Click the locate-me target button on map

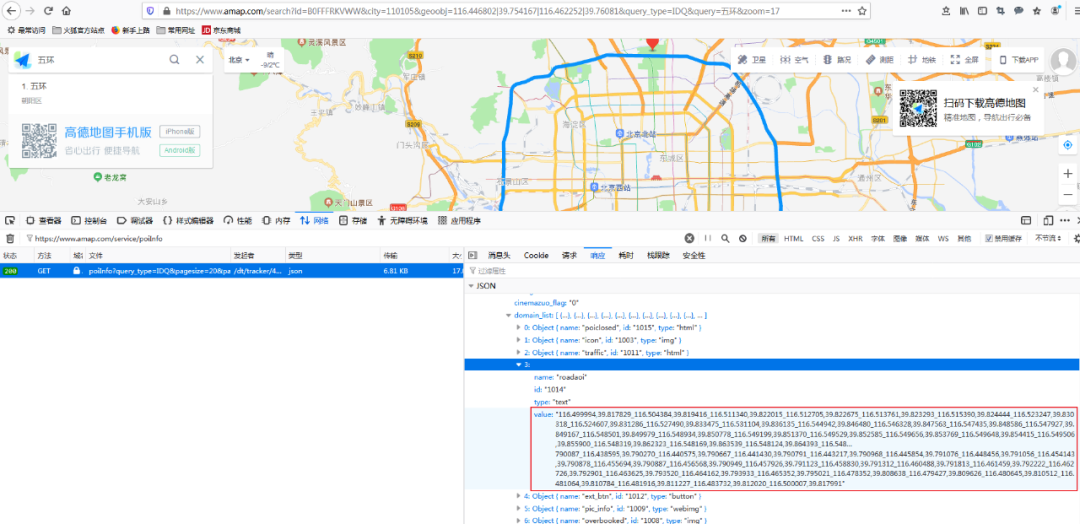click(x=1067, y=145)
